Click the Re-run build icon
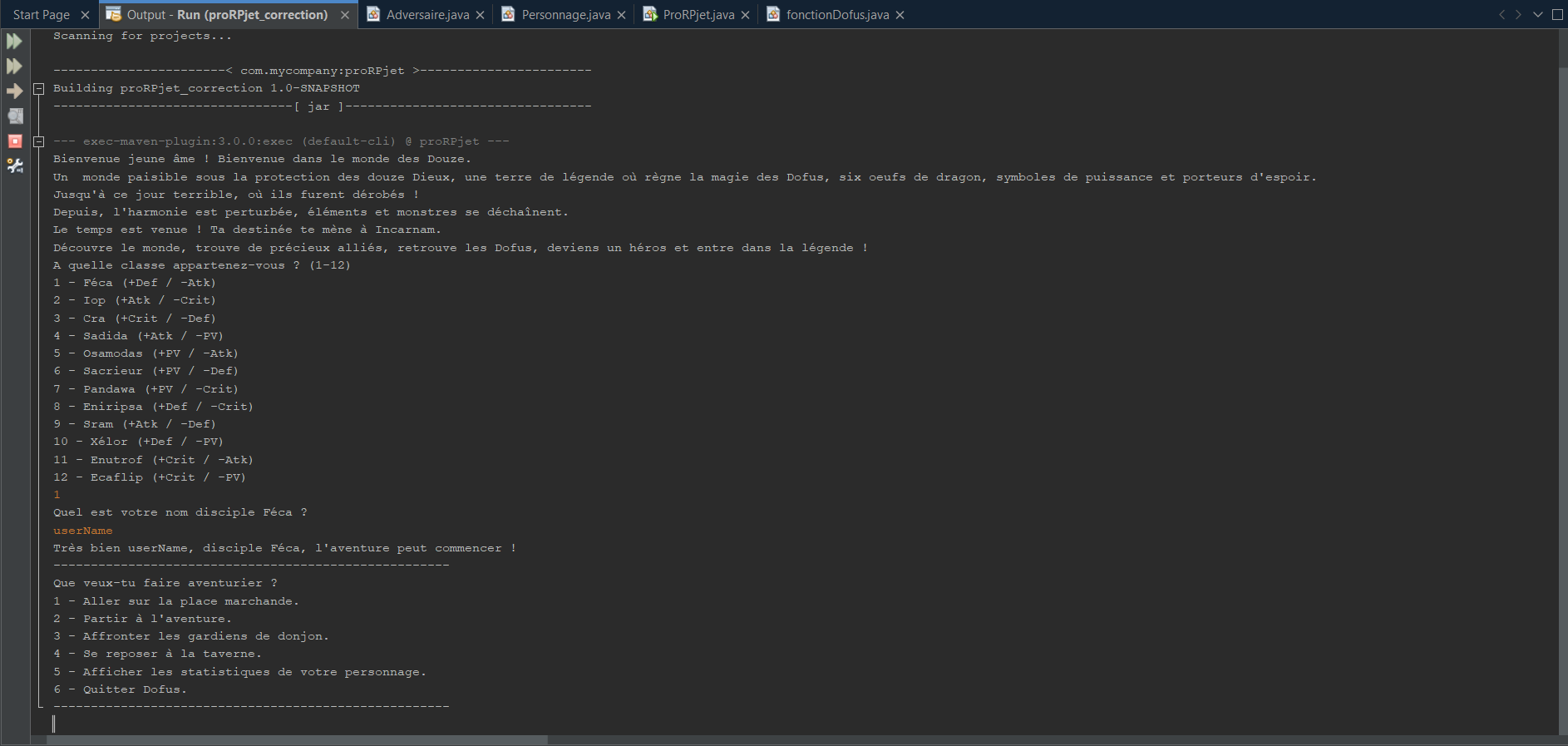The height and width of the screenshot is (746, 1568). (14, 42)
